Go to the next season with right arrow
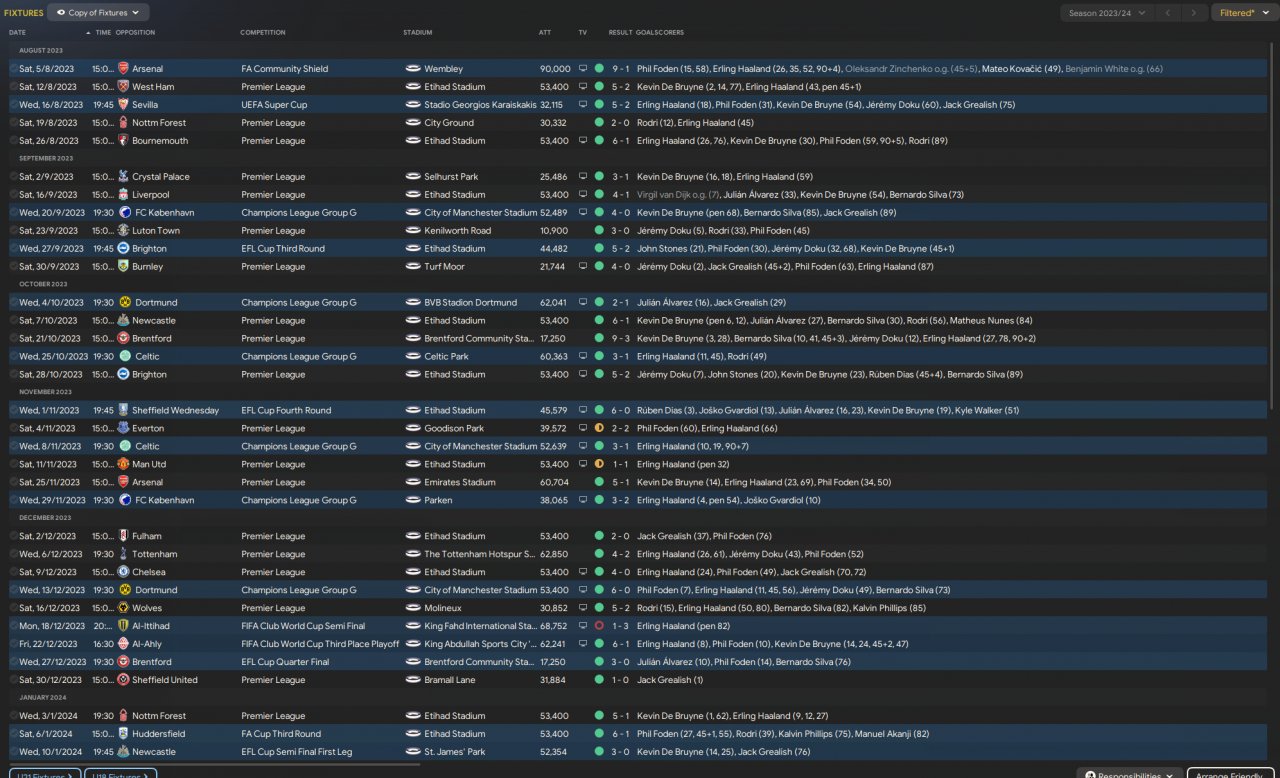The width and height of the screenshot is (1280, 778). [1193, 13]
